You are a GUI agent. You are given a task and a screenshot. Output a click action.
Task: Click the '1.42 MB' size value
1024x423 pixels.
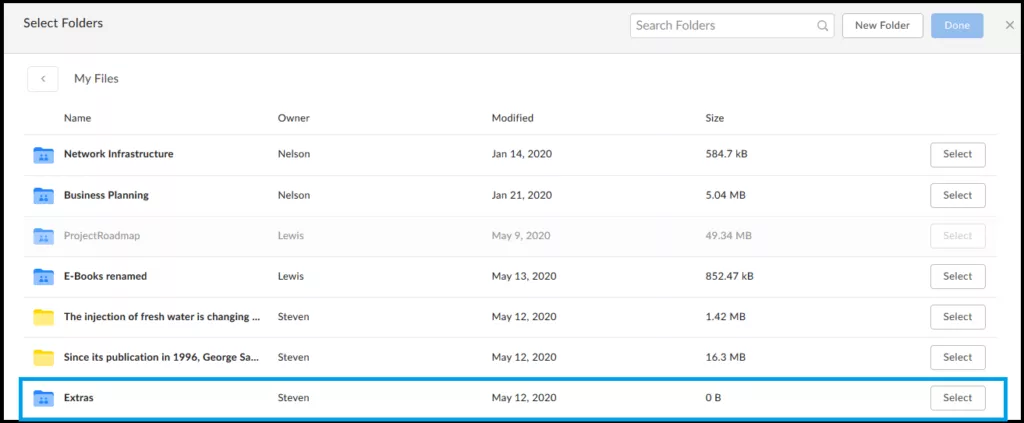(725, 317)
